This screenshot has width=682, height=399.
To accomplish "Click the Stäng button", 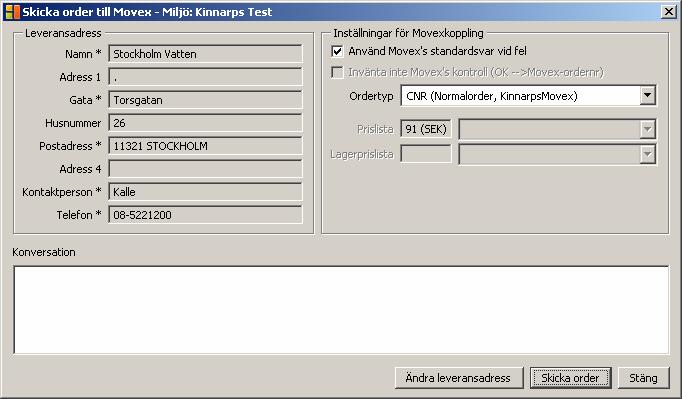I will [643, 378].
